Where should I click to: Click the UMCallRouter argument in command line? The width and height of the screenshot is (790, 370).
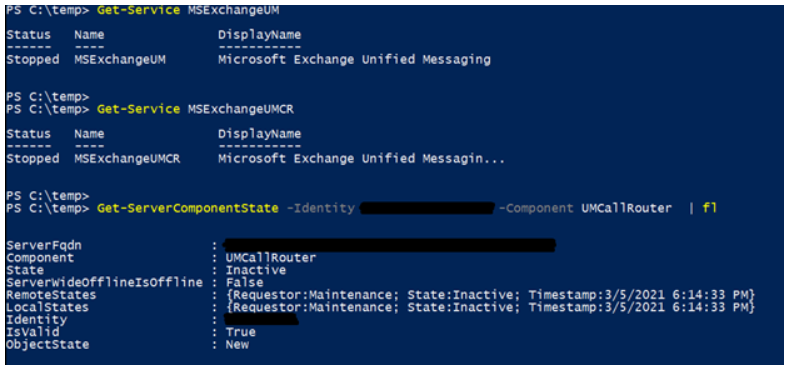[626, 208]
